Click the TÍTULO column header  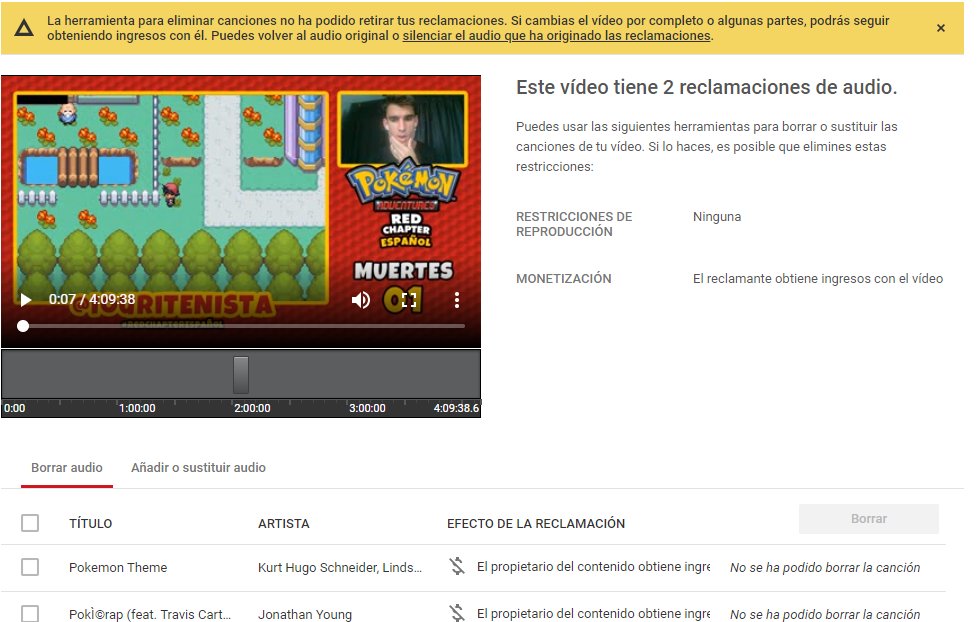[90, 524]
